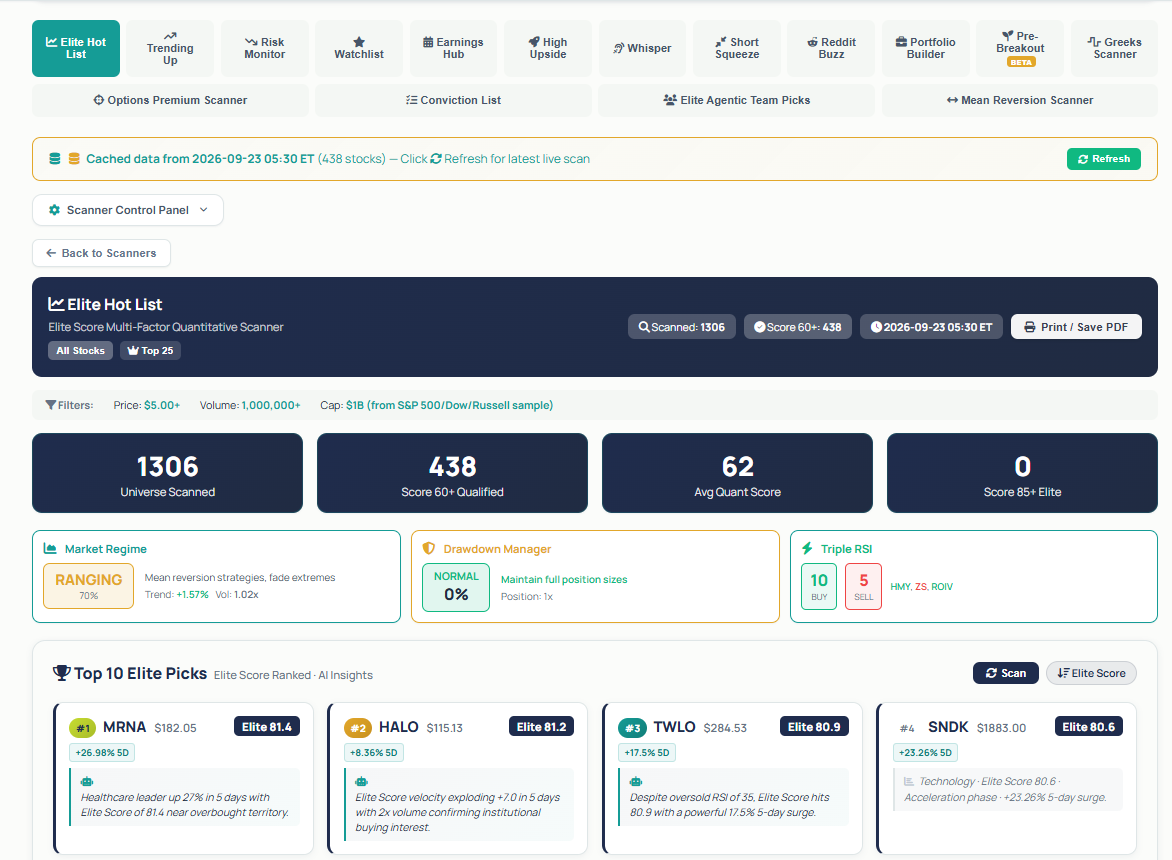Click the Triple RSI lightning bolt icon
The height and width of the screenshot is (860, 1172).
click(x=807, y=548)
